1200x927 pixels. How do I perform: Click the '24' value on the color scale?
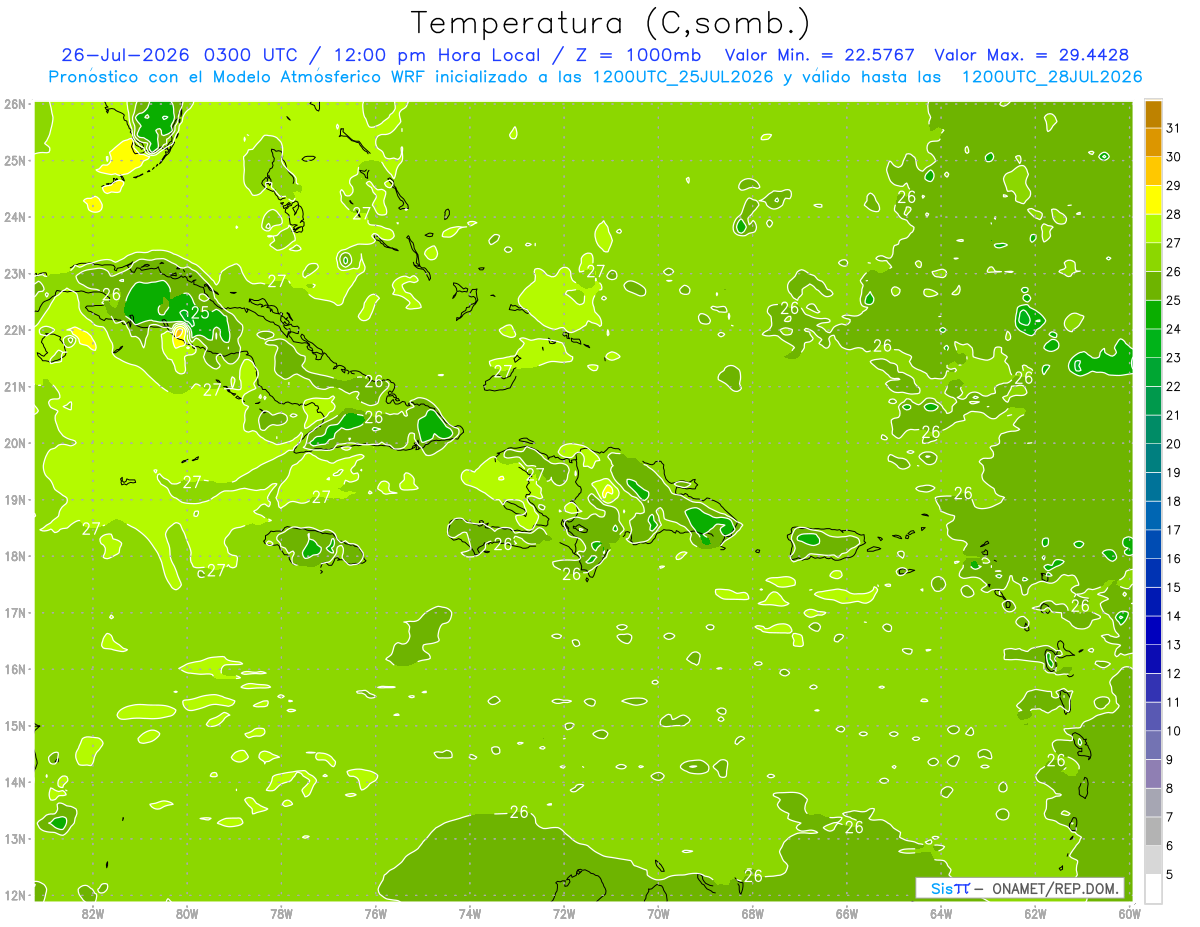click(1173, 329)
